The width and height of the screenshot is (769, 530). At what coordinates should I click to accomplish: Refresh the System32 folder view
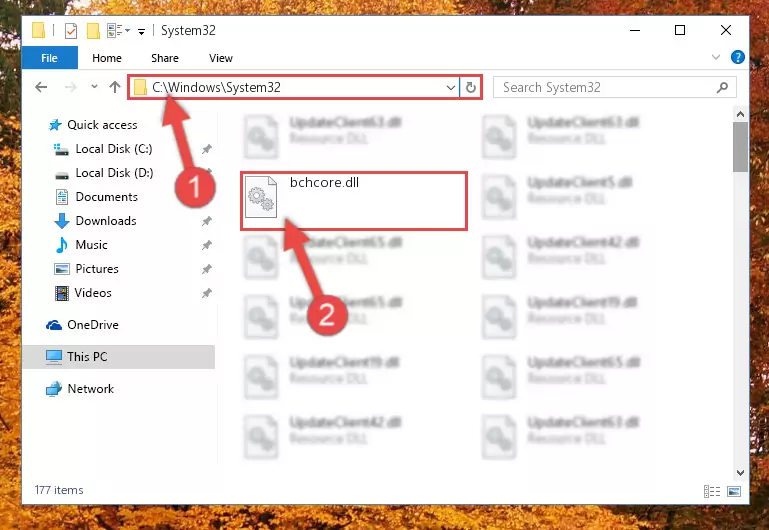click(470, 88)
